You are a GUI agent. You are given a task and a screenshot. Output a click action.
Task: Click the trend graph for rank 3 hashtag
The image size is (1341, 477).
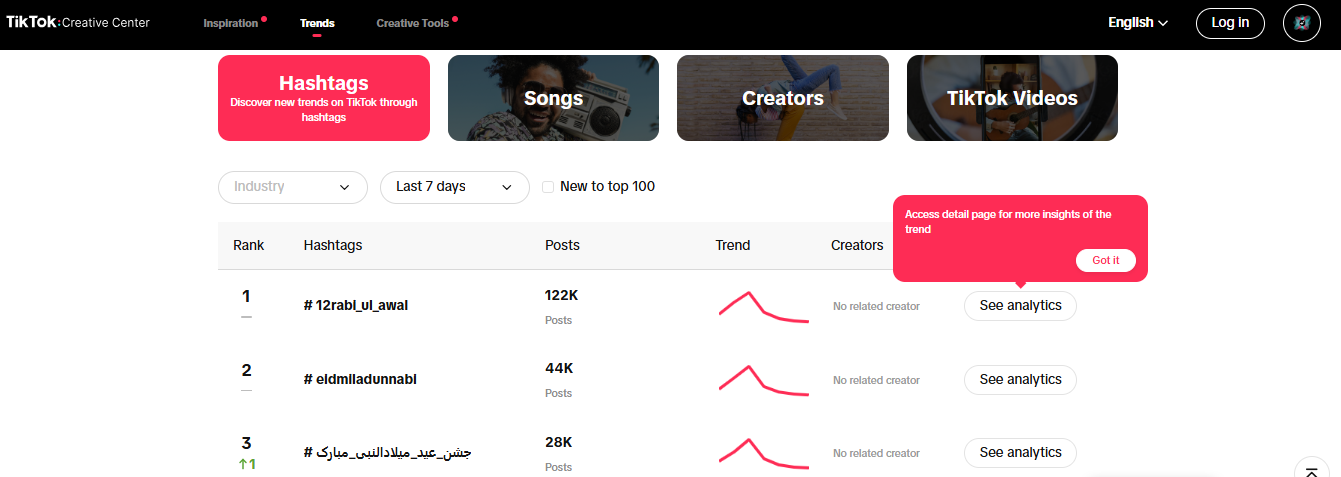point(763,453)
